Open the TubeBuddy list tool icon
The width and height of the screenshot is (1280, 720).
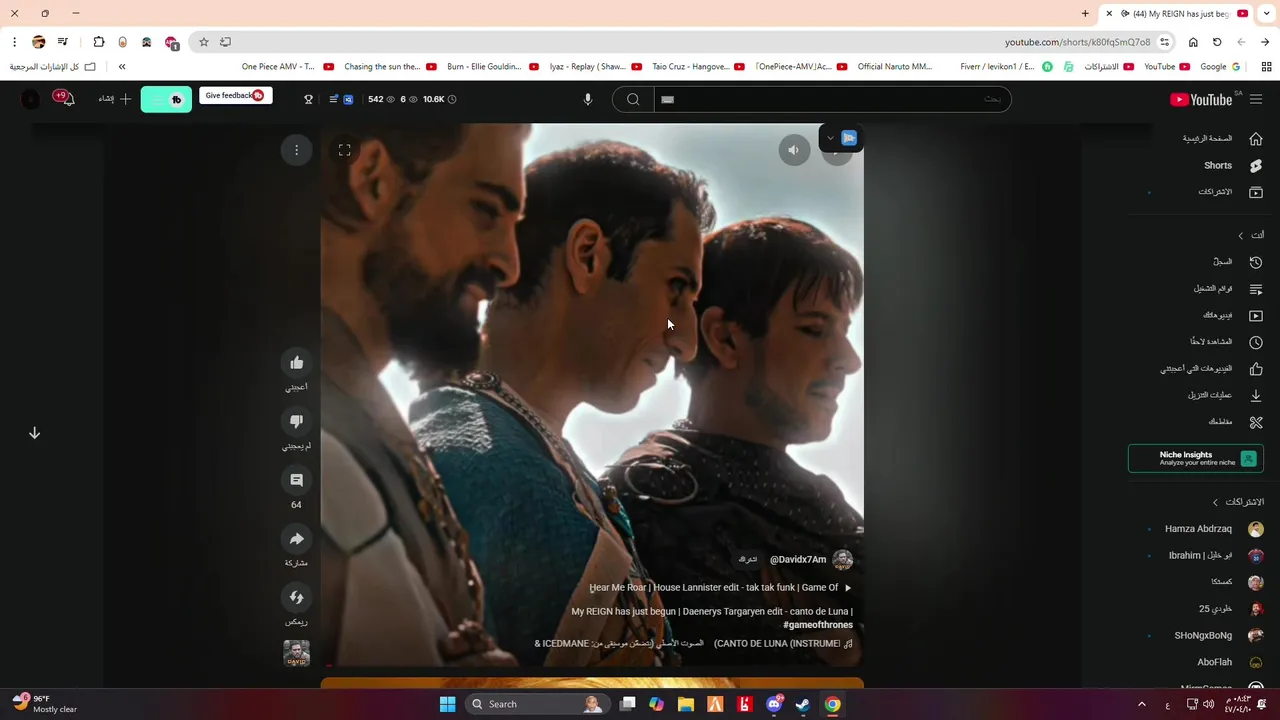tap(333, 99)
